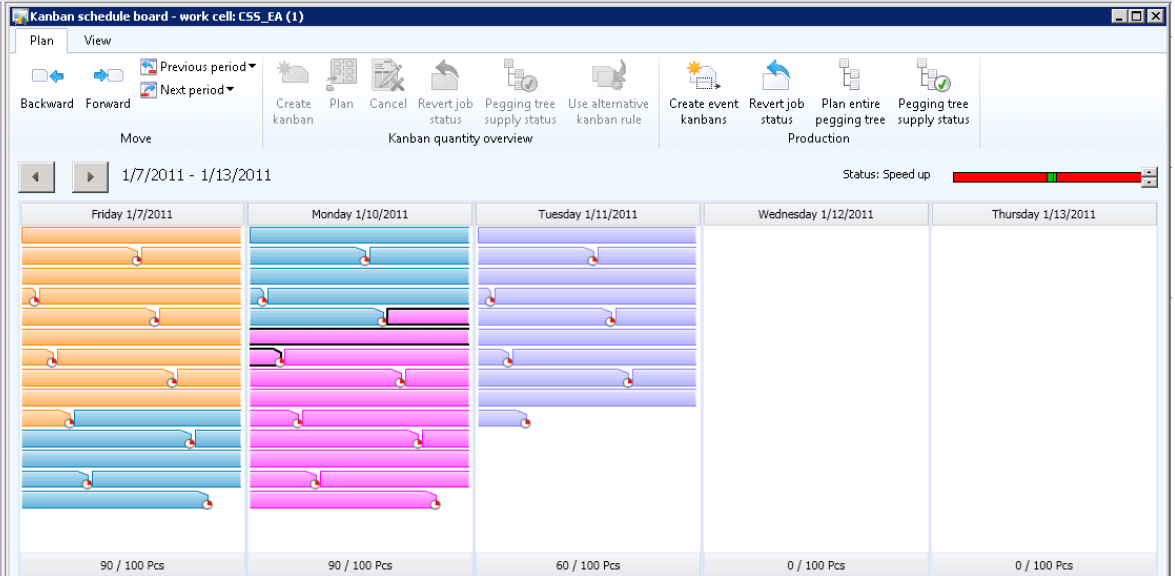Image resolution: width=1175 pixels, height=576 pixels.
Task: Open Pegging tree supply status in Production
Action: tap(932, 77)
